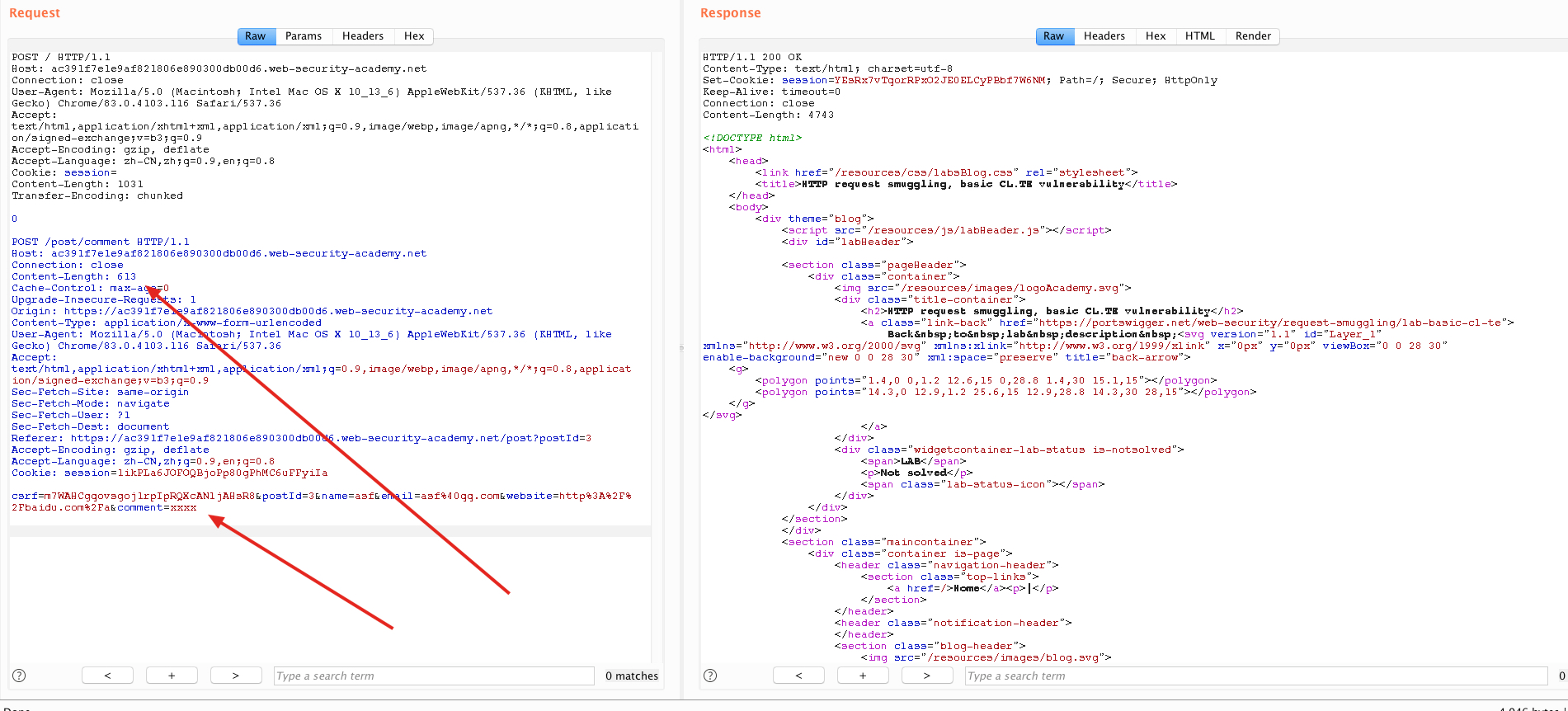The width and height of the screenshot is (1568, 711).
Task: Click 'Content-Length: 1031' header line
Action: point(78,185)
